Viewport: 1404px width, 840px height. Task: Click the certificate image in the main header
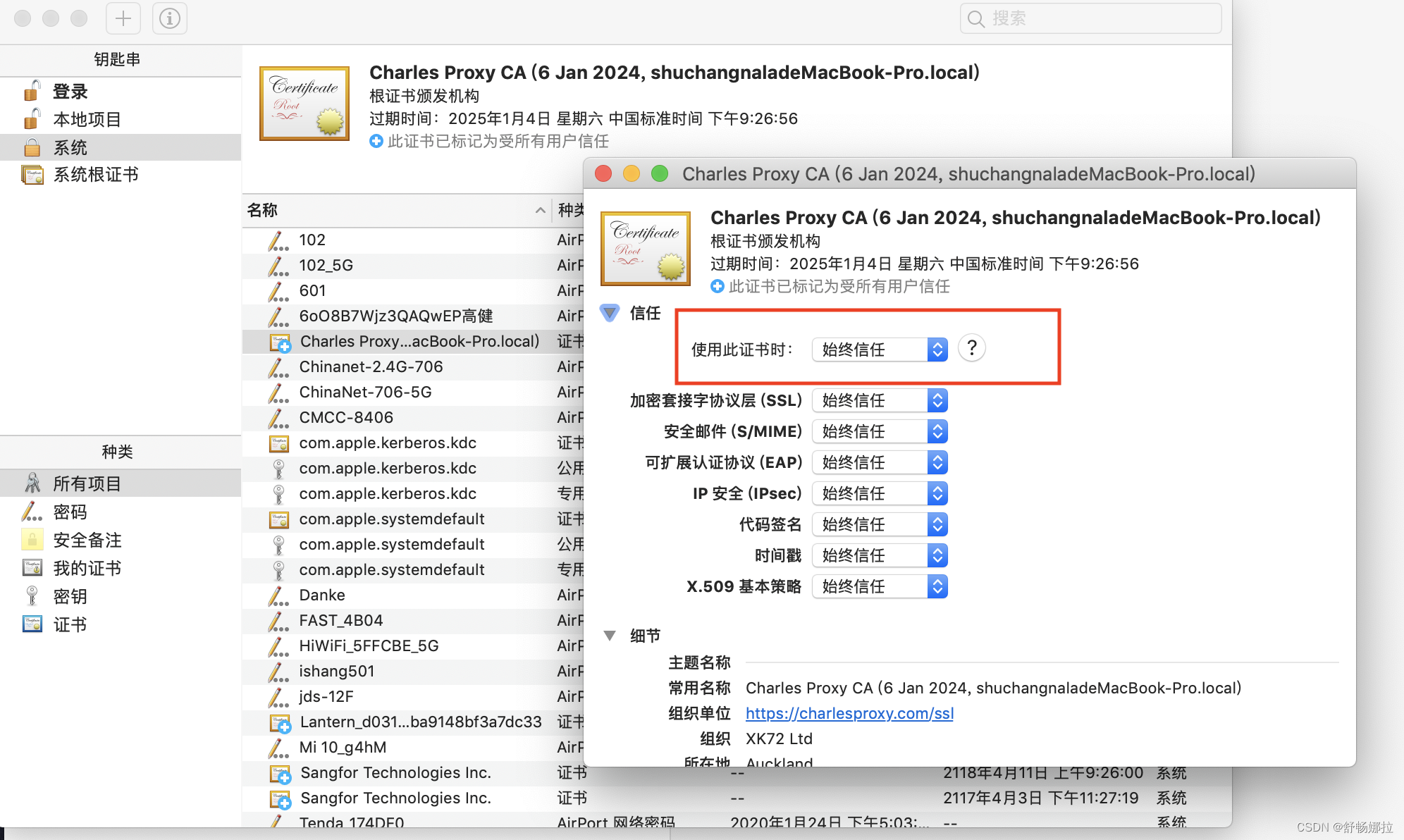coord(304,104)
